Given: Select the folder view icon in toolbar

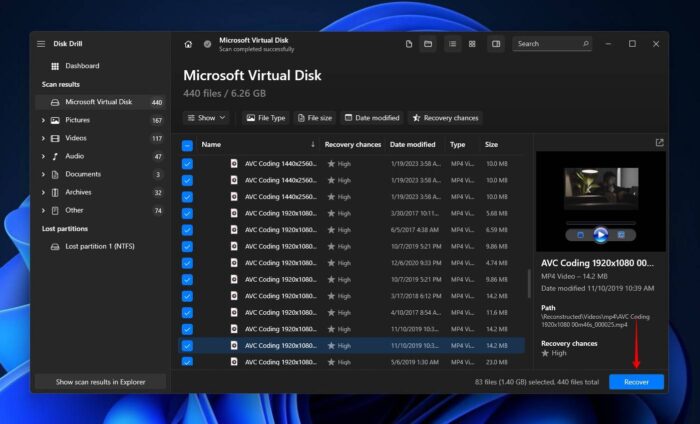Looking at the screenshot, I should tap(428, 44).
